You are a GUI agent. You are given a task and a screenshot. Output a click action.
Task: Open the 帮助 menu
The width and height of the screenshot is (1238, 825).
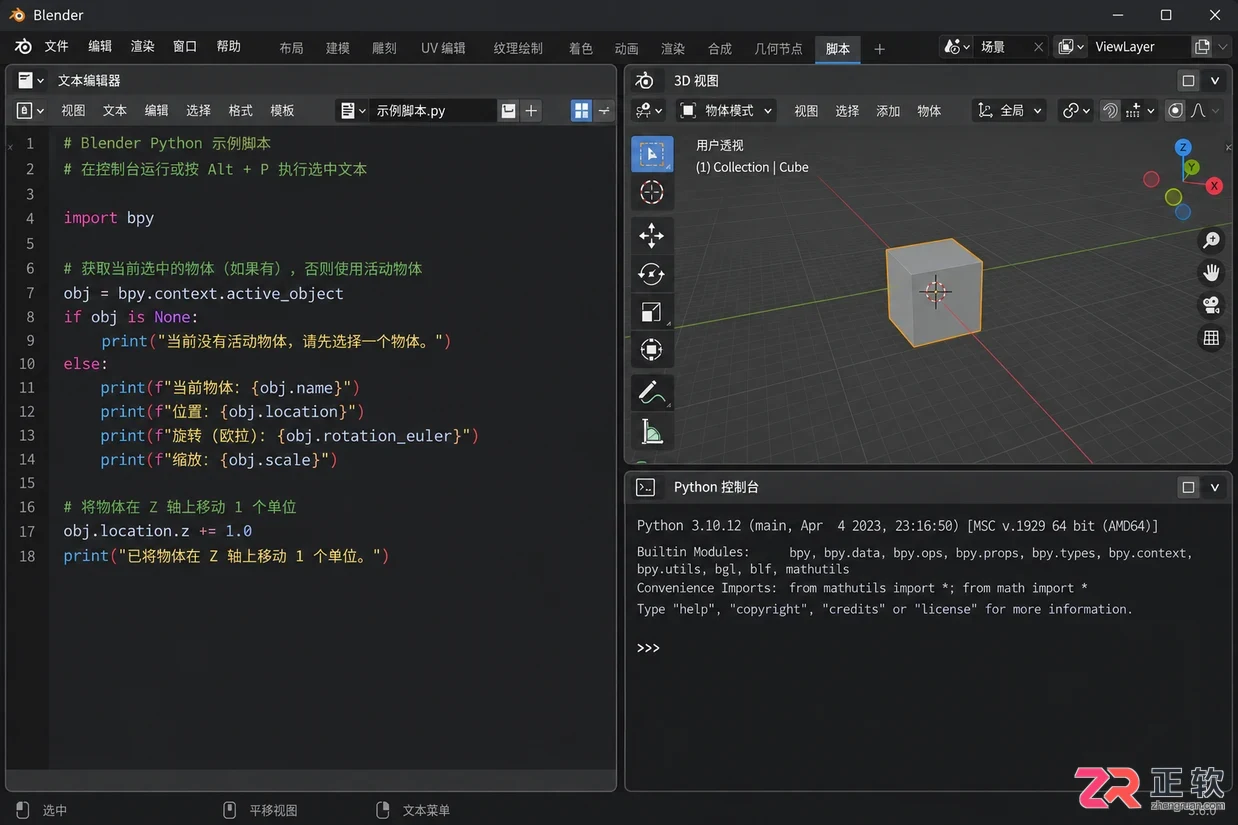pyautogui.click(x=228, y=47)
